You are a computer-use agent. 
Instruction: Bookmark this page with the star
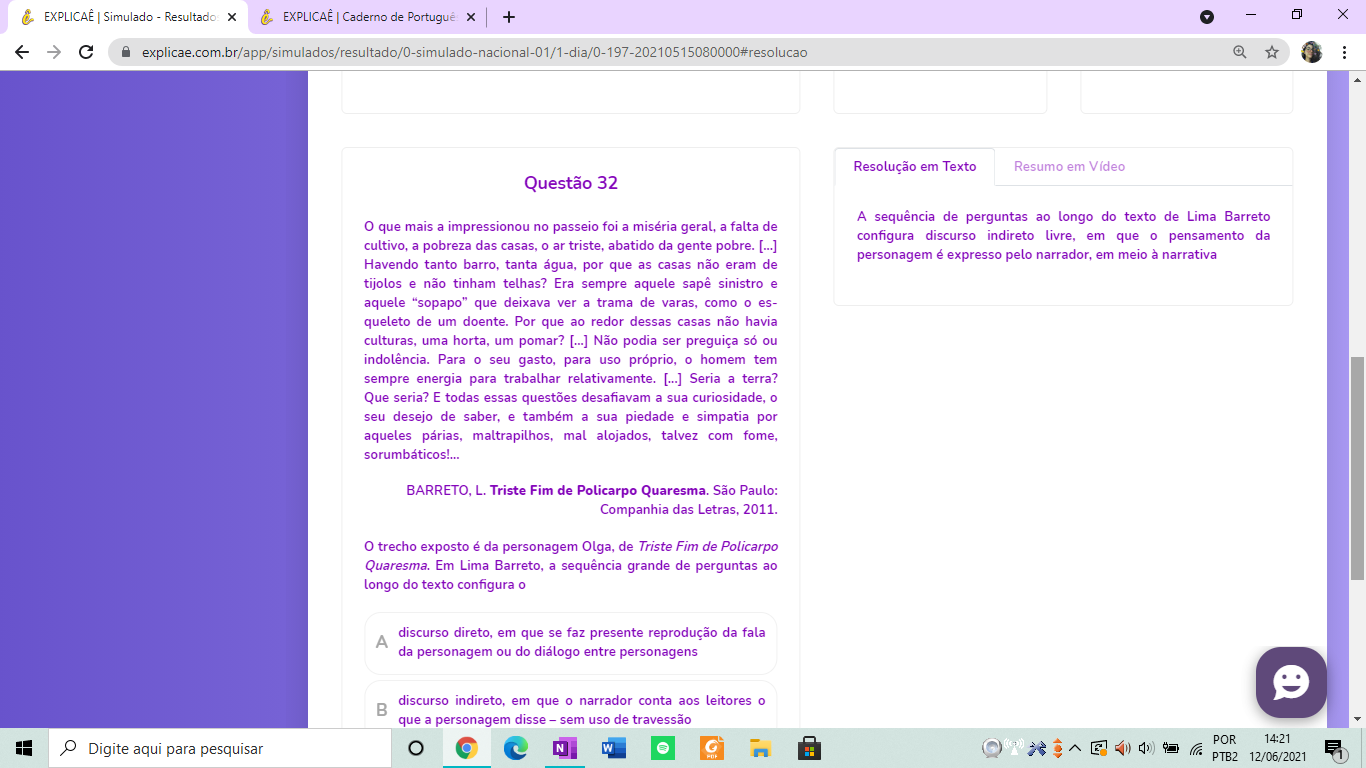tap(1272, 52)
